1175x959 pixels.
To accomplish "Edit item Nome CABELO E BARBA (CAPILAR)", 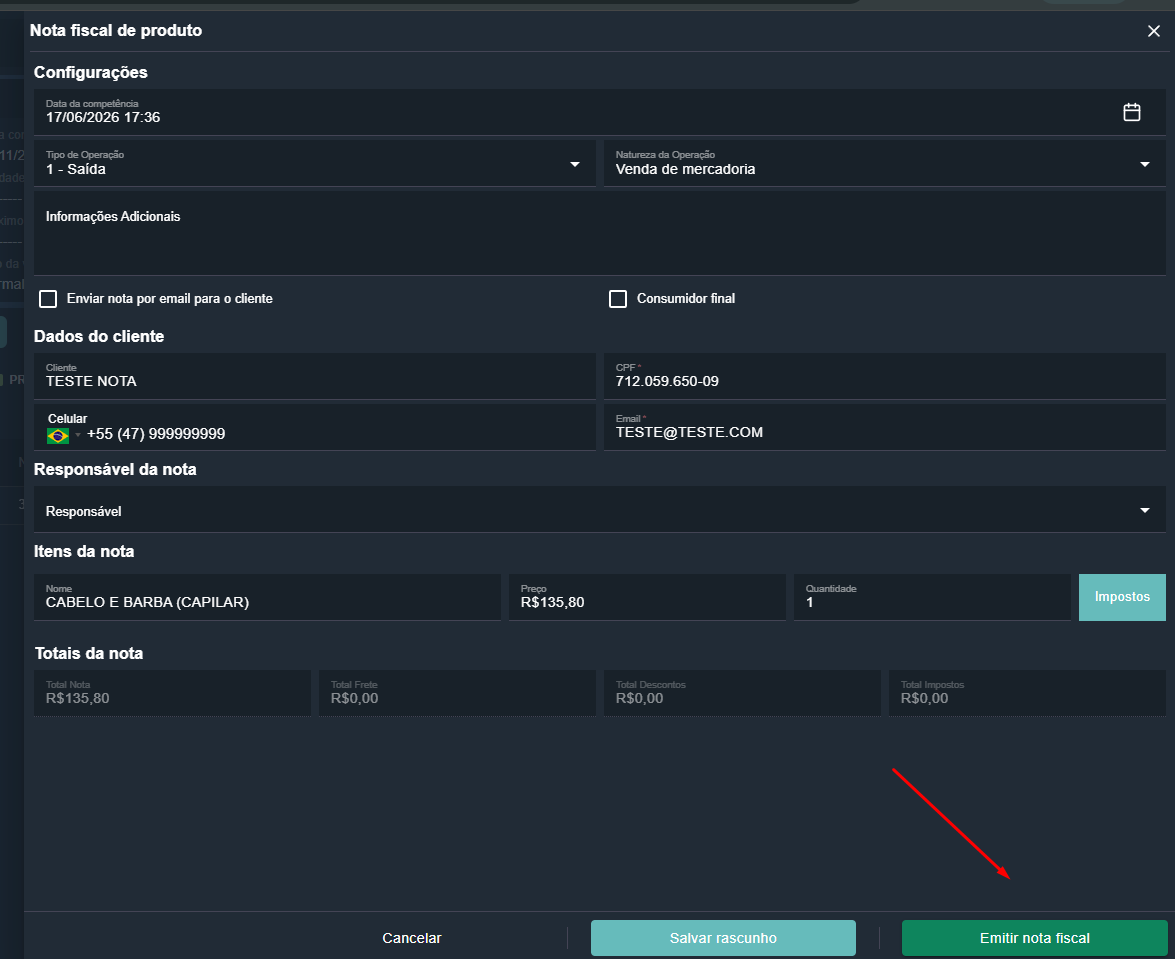I will (267, 597).
